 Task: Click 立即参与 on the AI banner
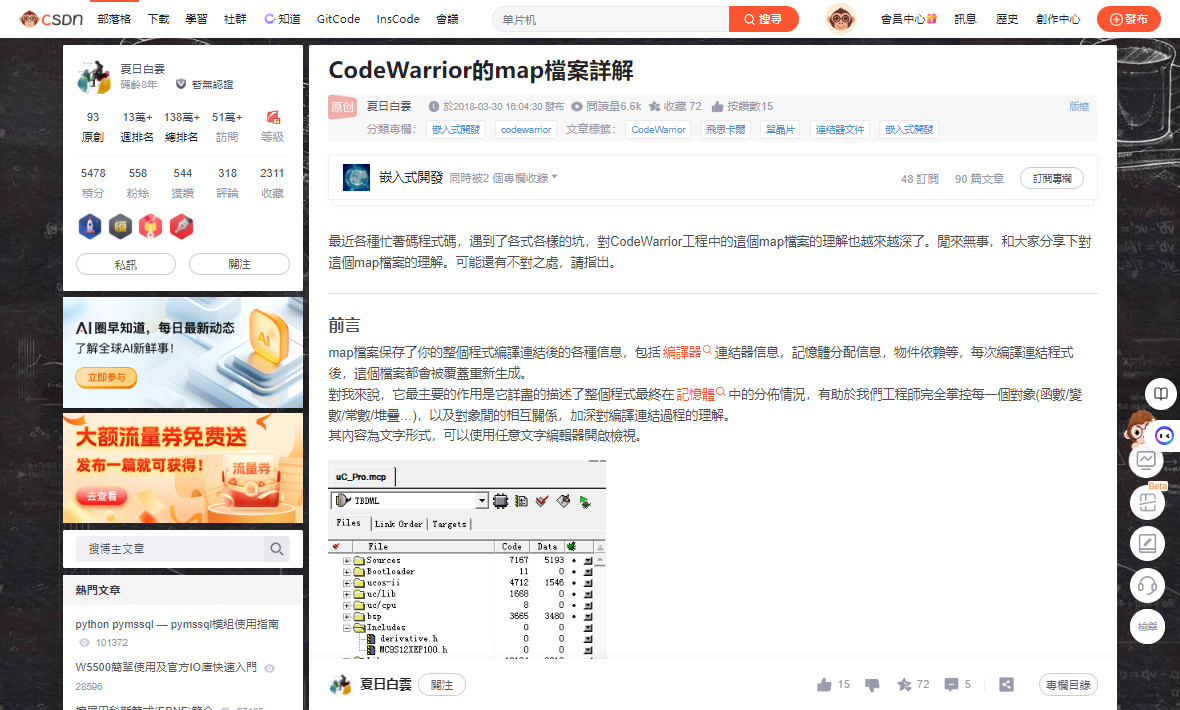point(106,377)
